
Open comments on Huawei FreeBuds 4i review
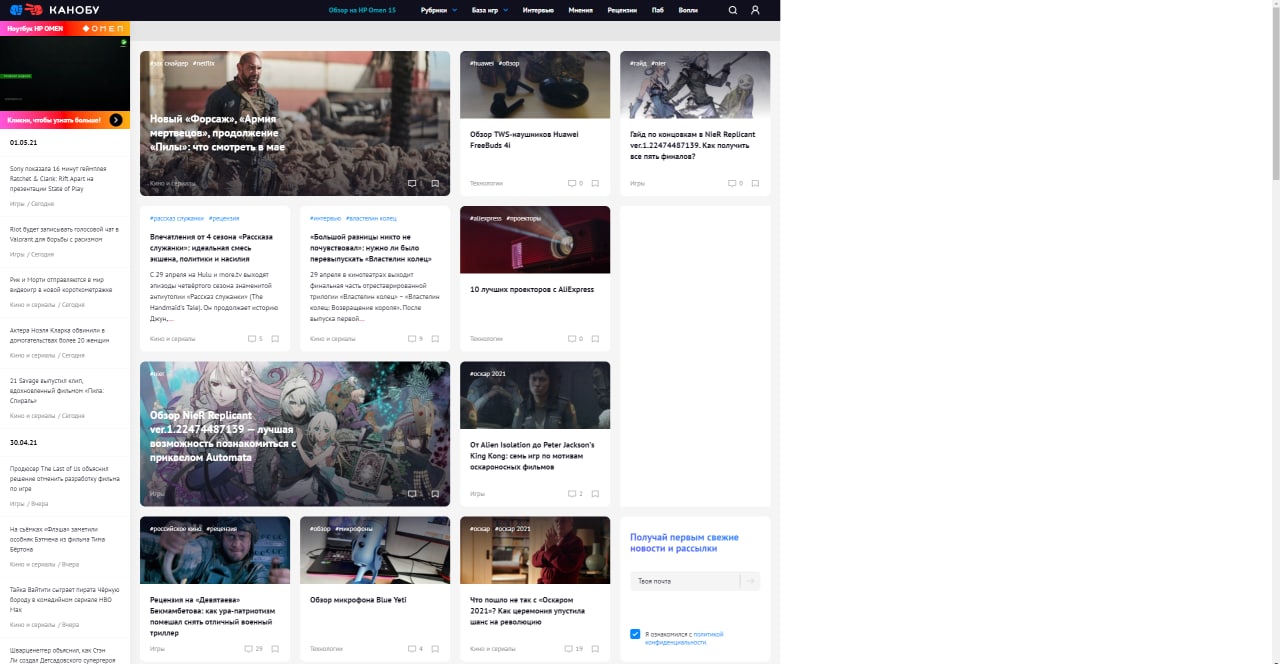[x=575, y=183]
